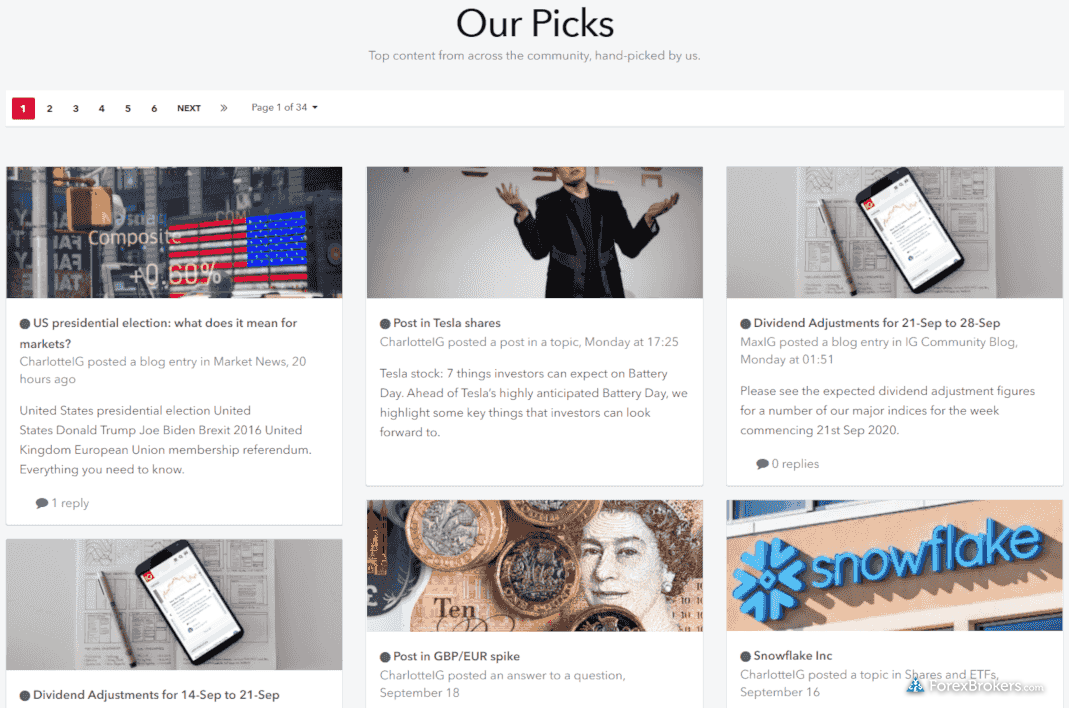Click the Snowflake building sign thumbnail
The height and width of the screenshot is (708, 1069).
(894, 565)
